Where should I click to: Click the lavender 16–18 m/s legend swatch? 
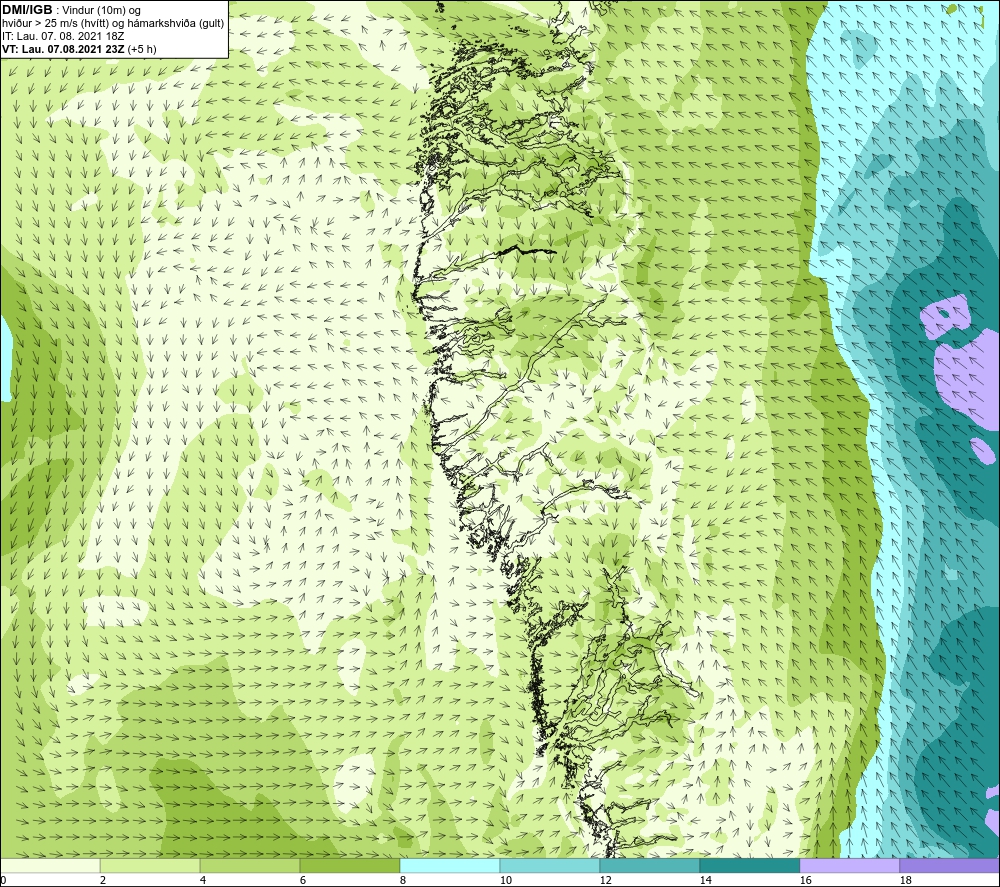click(849, 865)
